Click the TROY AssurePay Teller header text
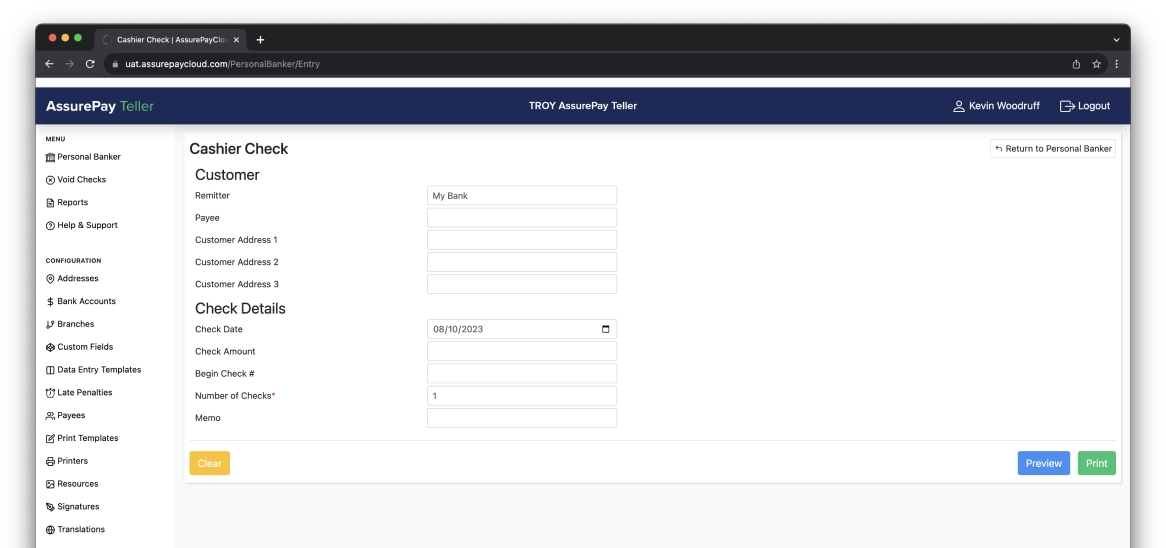The width and height of the screenshot is (1166, 548). [583, 106]
